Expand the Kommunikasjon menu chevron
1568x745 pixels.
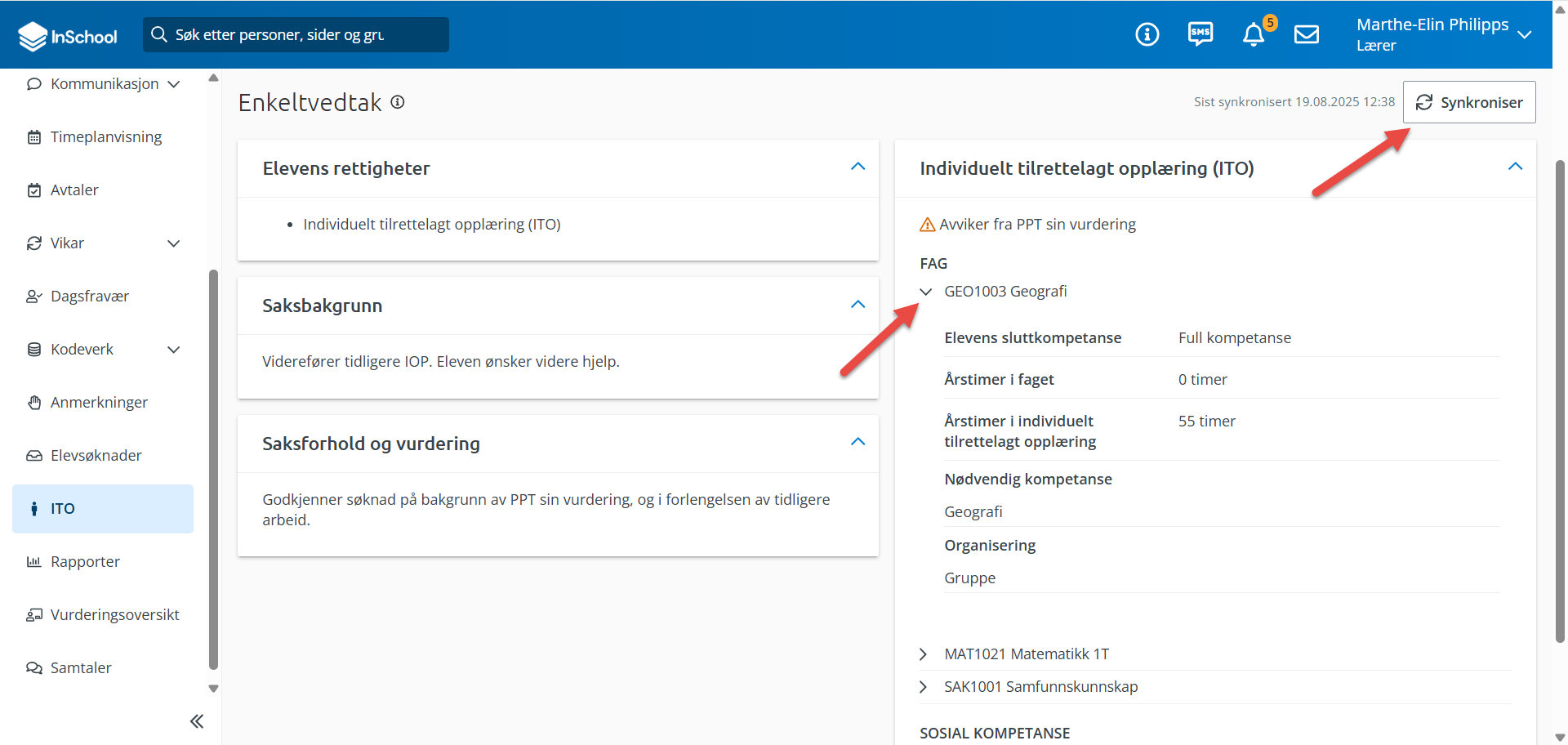pos(174,84)
